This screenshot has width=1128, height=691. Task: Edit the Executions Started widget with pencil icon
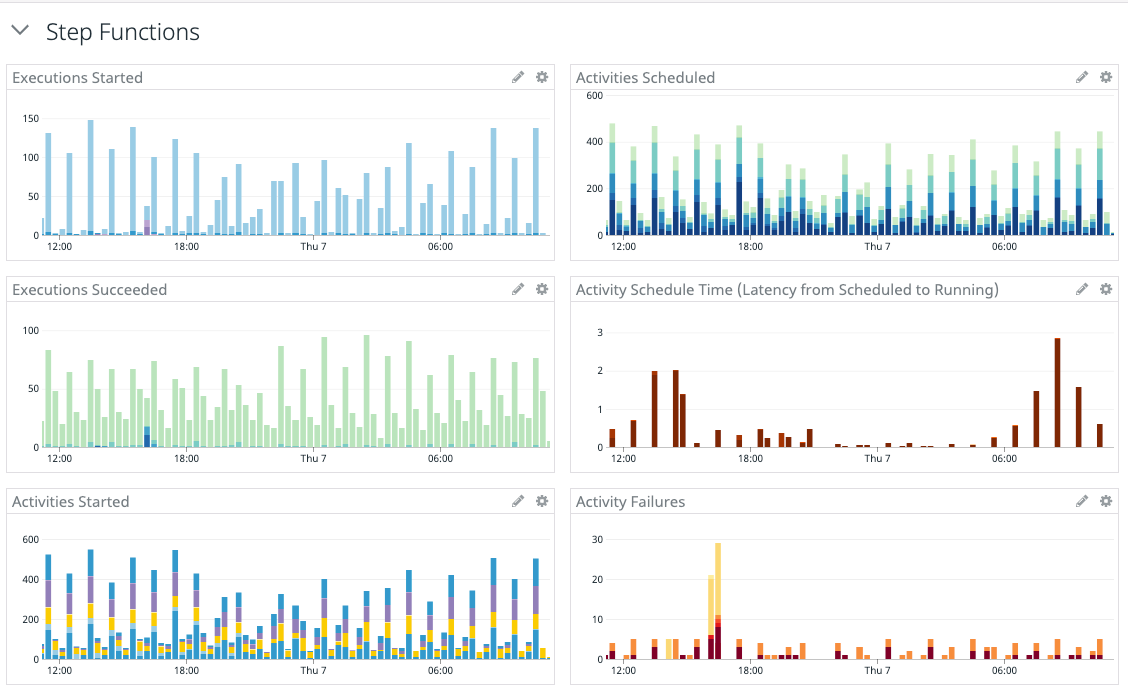pyautogui.click(x=518, y=77)
